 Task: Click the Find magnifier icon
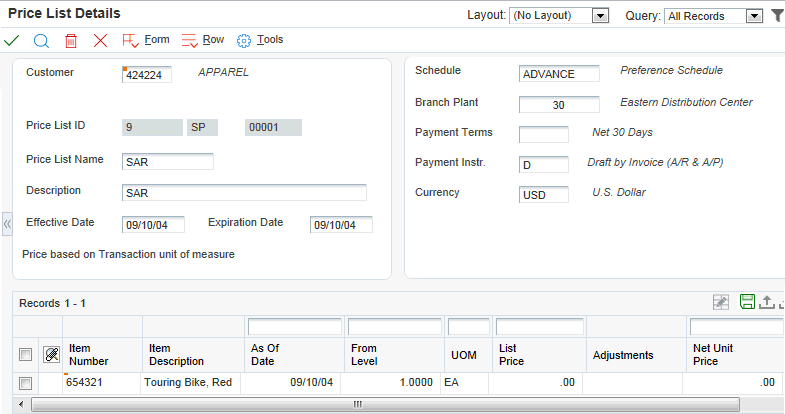pyautogui.click(x=41, y=41)
